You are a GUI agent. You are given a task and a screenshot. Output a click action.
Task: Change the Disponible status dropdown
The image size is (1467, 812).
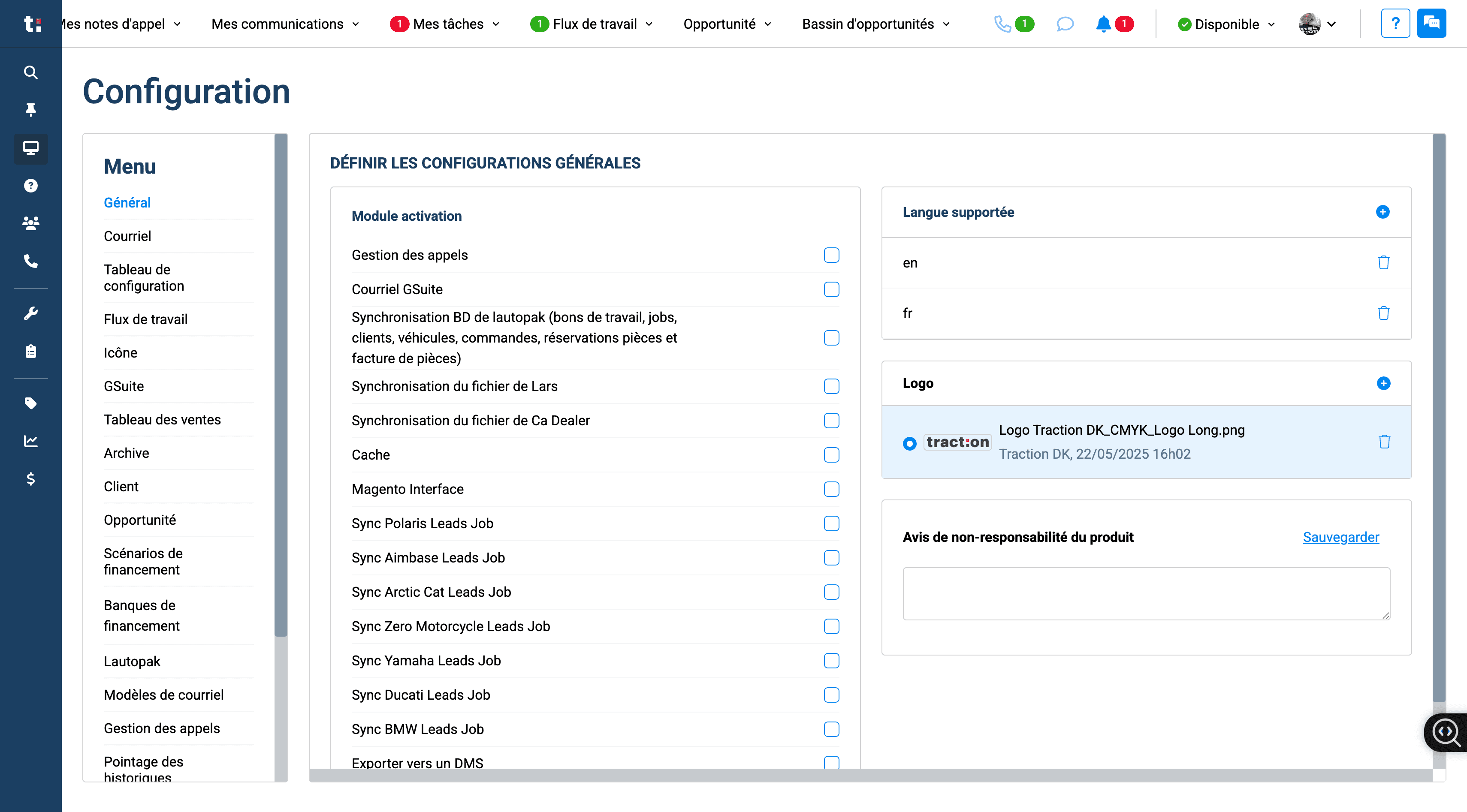(x=1226, y=24)
